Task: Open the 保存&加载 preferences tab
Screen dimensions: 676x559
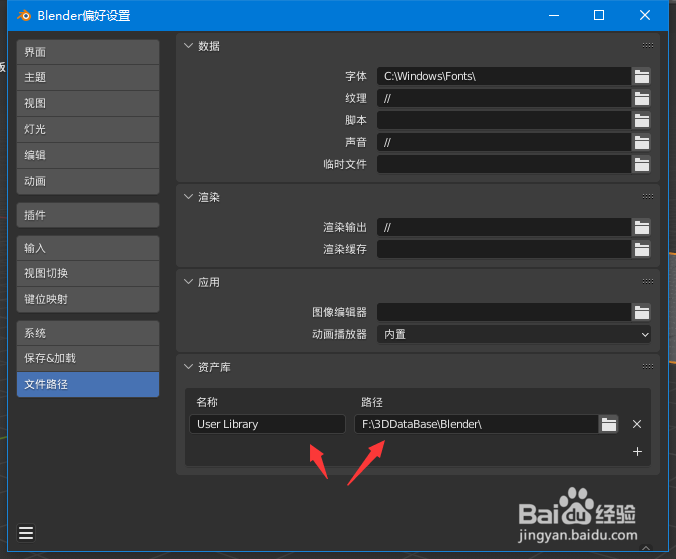Action: coord(88,358)
